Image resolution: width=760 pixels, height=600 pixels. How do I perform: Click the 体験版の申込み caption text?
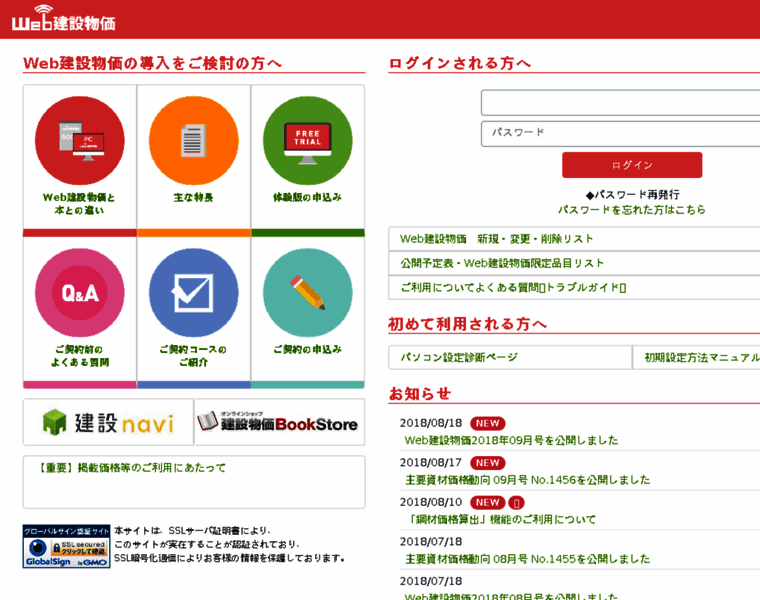(x=307, y=197)
